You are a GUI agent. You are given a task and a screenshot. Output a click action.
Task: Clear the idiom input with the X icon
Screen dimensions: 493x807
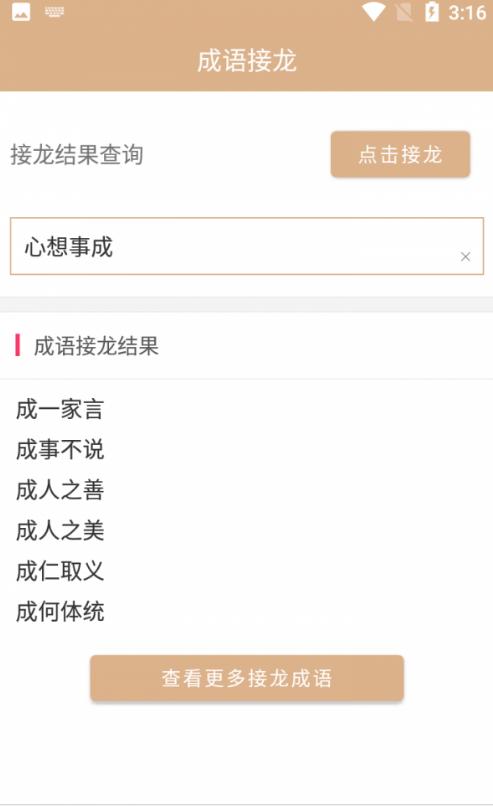[x=465, y=256]
